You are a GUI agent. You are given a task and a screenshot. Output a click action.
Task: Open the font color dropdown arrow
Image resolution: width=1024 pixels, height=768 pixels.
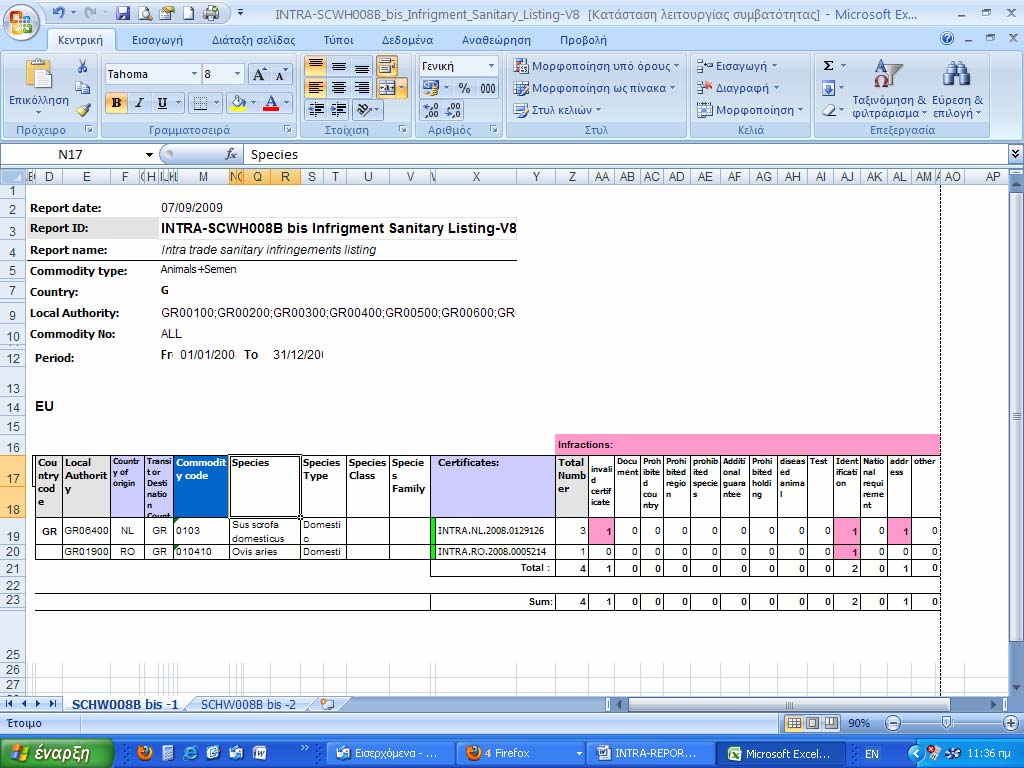click(x=286, y=103)
